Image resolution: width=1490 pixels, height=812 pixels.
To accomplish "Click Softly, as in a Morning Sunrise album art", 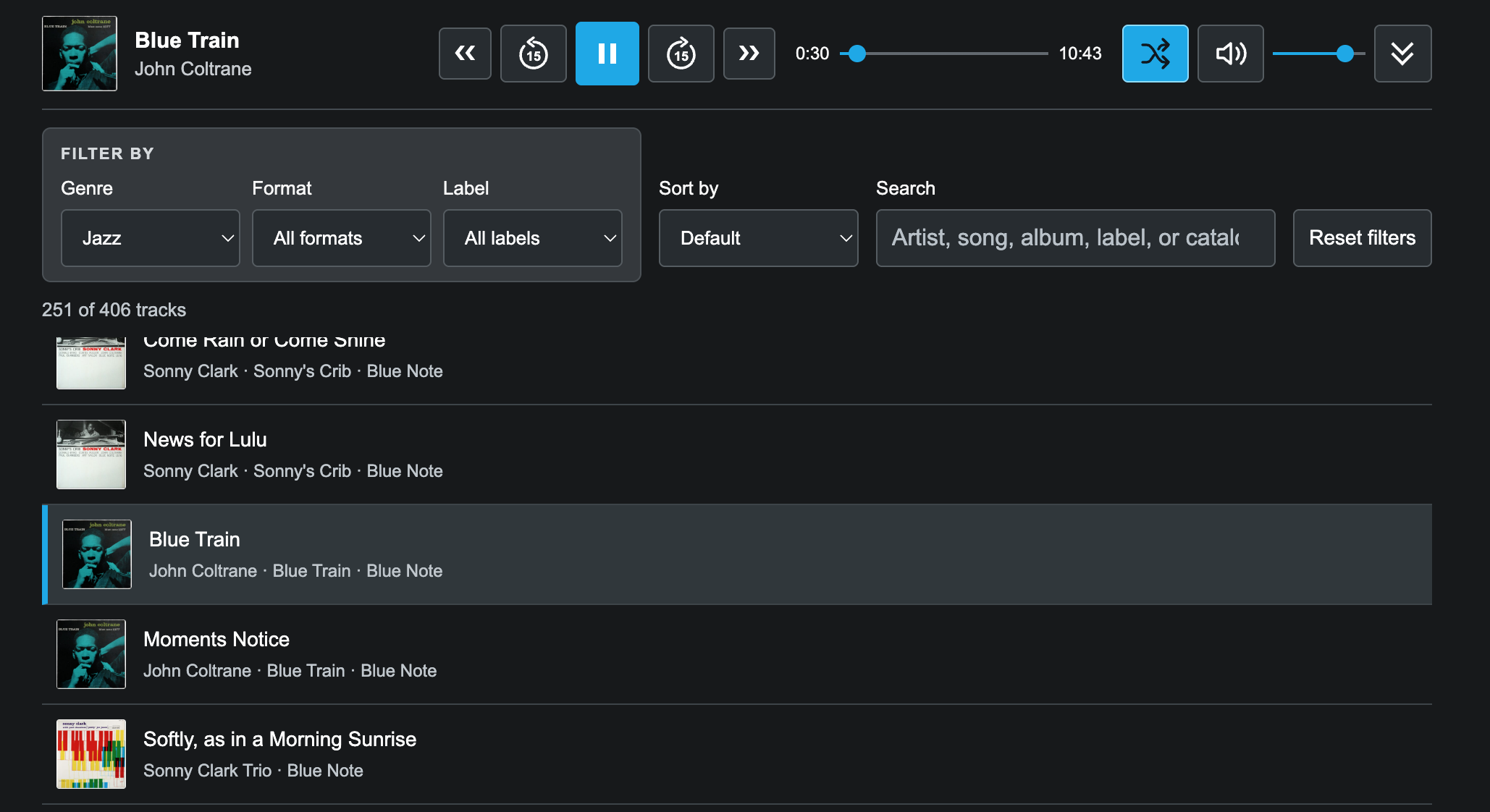I will (91, 754).
